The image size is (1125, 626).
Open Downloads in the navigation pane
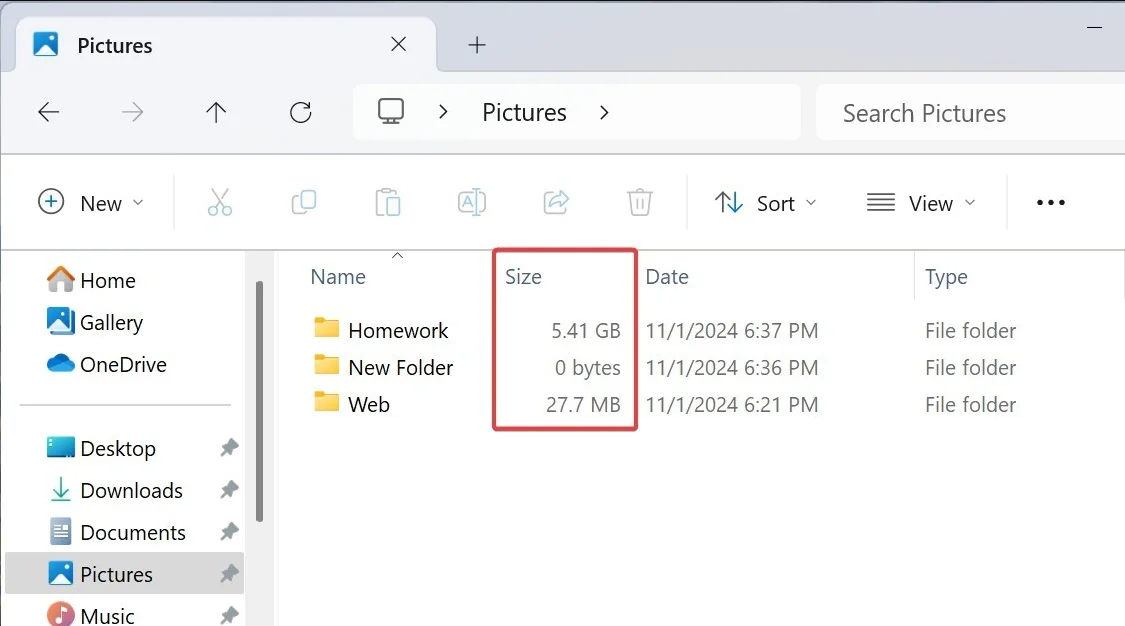point(131,490)
